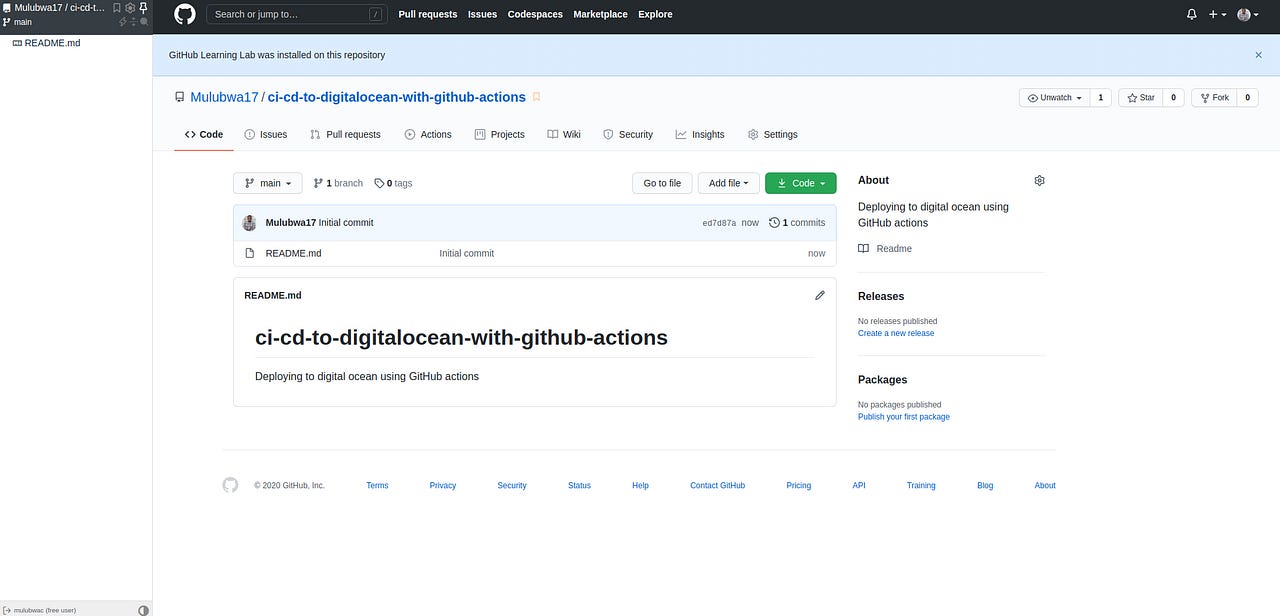Open the green Code download dropdown
Screen dimensions: 1280x616
pyautogui.click(x=800, y=183)
